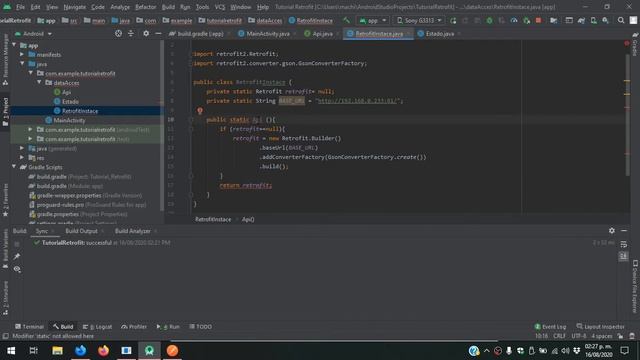The width and height of the screenshot is (640, 360).
Task: Click the pin icon in Build panel
Action: coord(17,256)
